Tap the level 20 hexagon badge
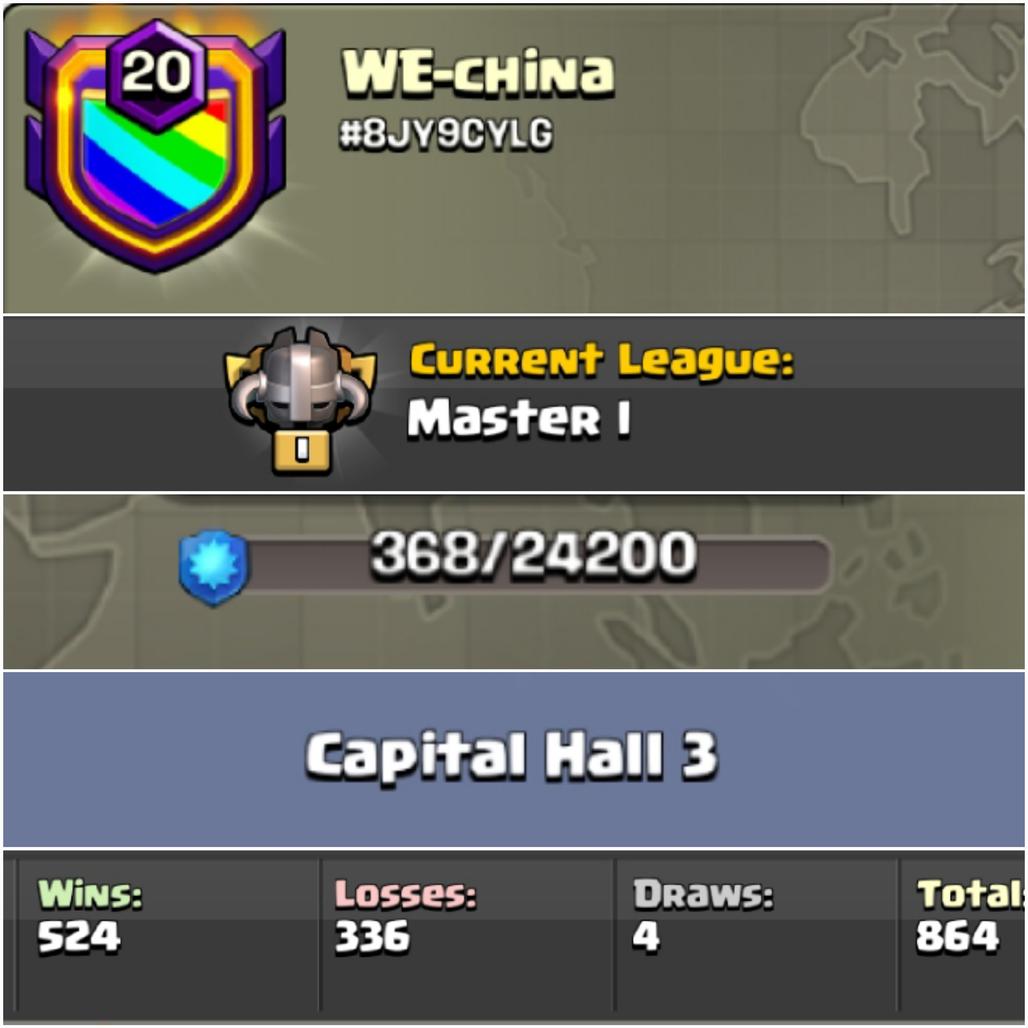Screen dimensions: 1028x1028 click(x=156, y=73)
